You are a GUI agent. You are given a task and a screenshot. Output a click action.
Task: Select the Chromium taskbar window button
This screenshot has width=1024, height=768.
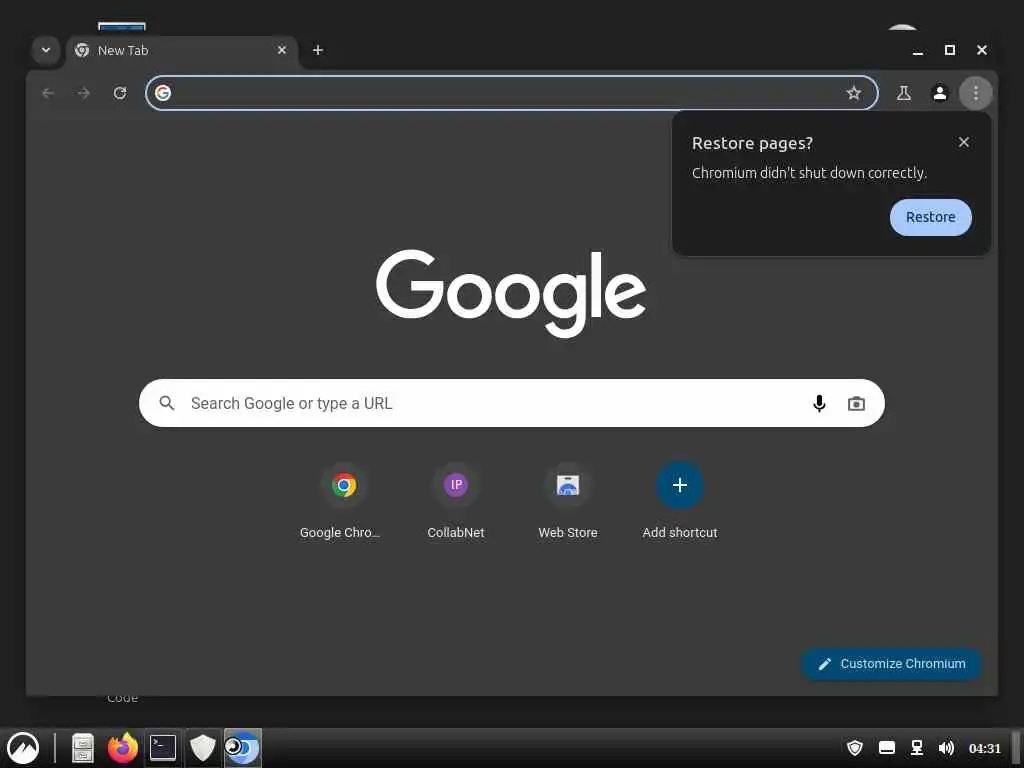[x=242, y=748]
